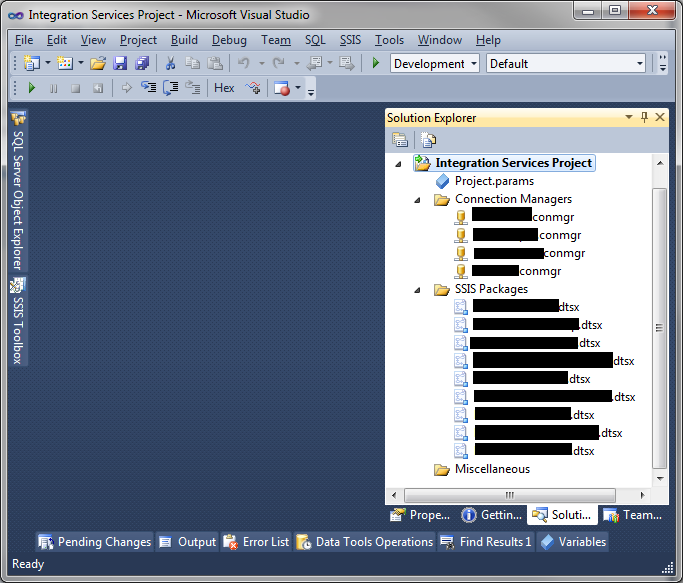Screen dimensions: 683x583
Task: Collapse the Integration Services Project node
Action: pos(398,164)
